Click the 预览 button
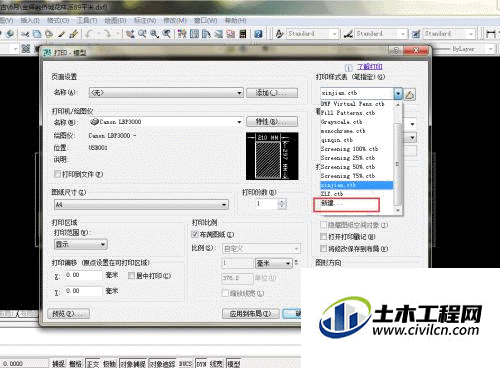500x368 pixels. coord(68,314)
